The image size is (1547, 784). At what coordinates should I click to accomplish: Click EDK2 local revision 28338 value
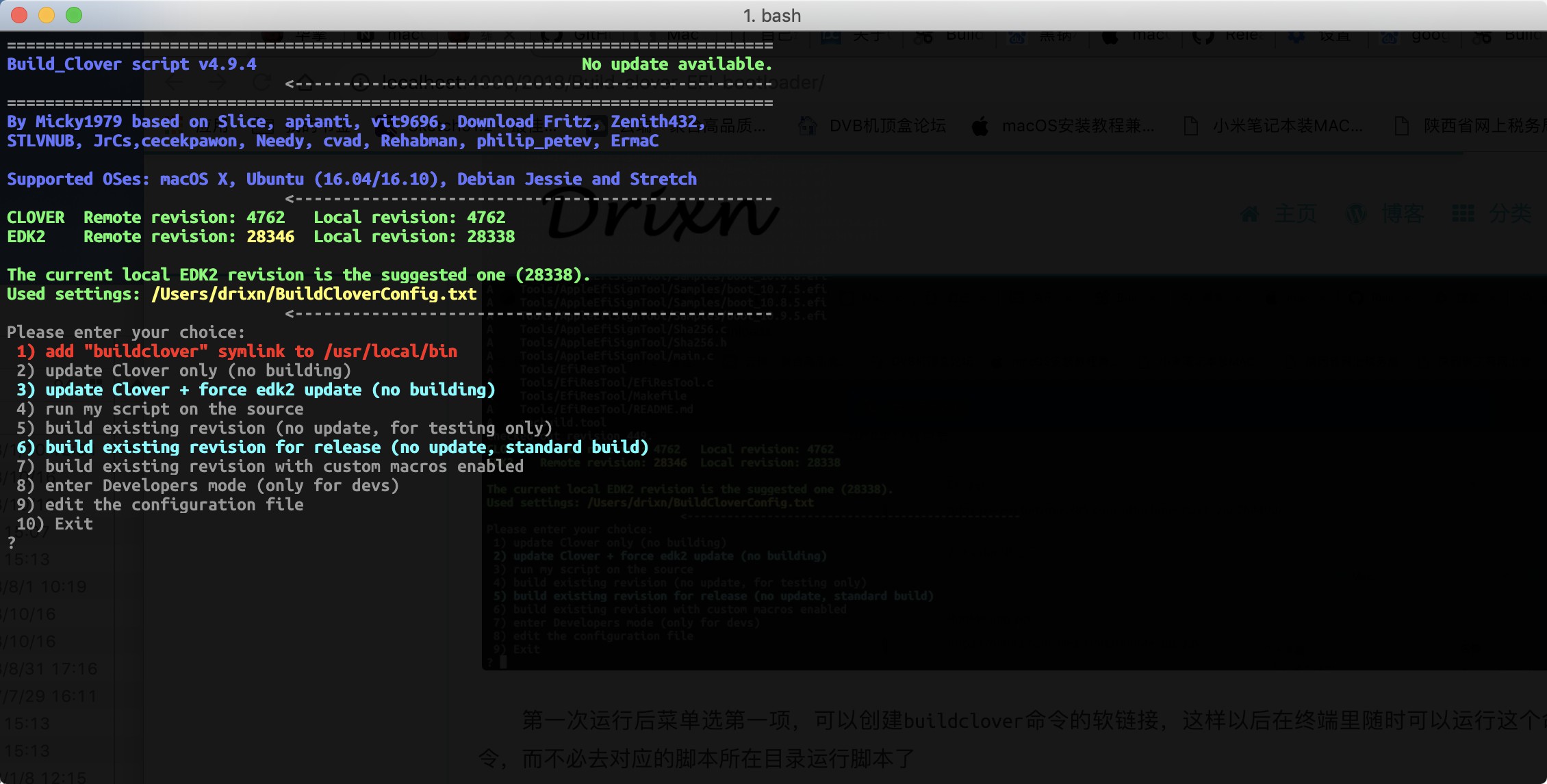tap(491, 236)
